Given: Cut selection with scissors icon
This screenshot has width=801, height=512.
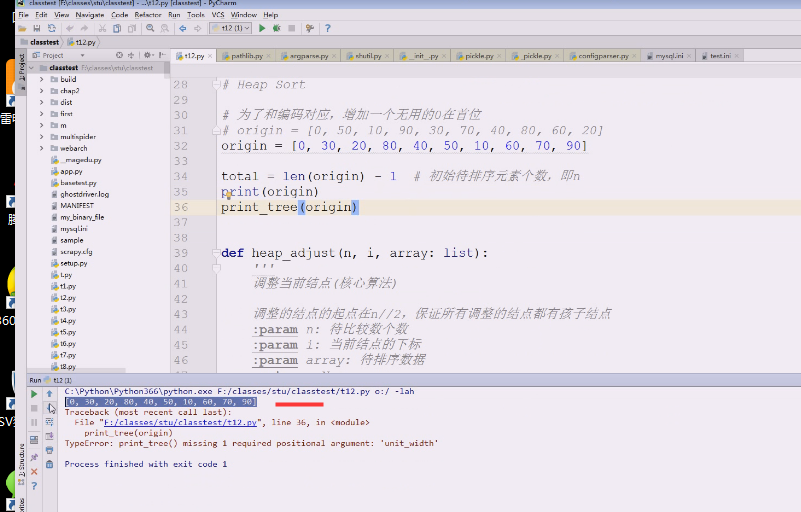Looking at the screenshot, I should [102, 29].
